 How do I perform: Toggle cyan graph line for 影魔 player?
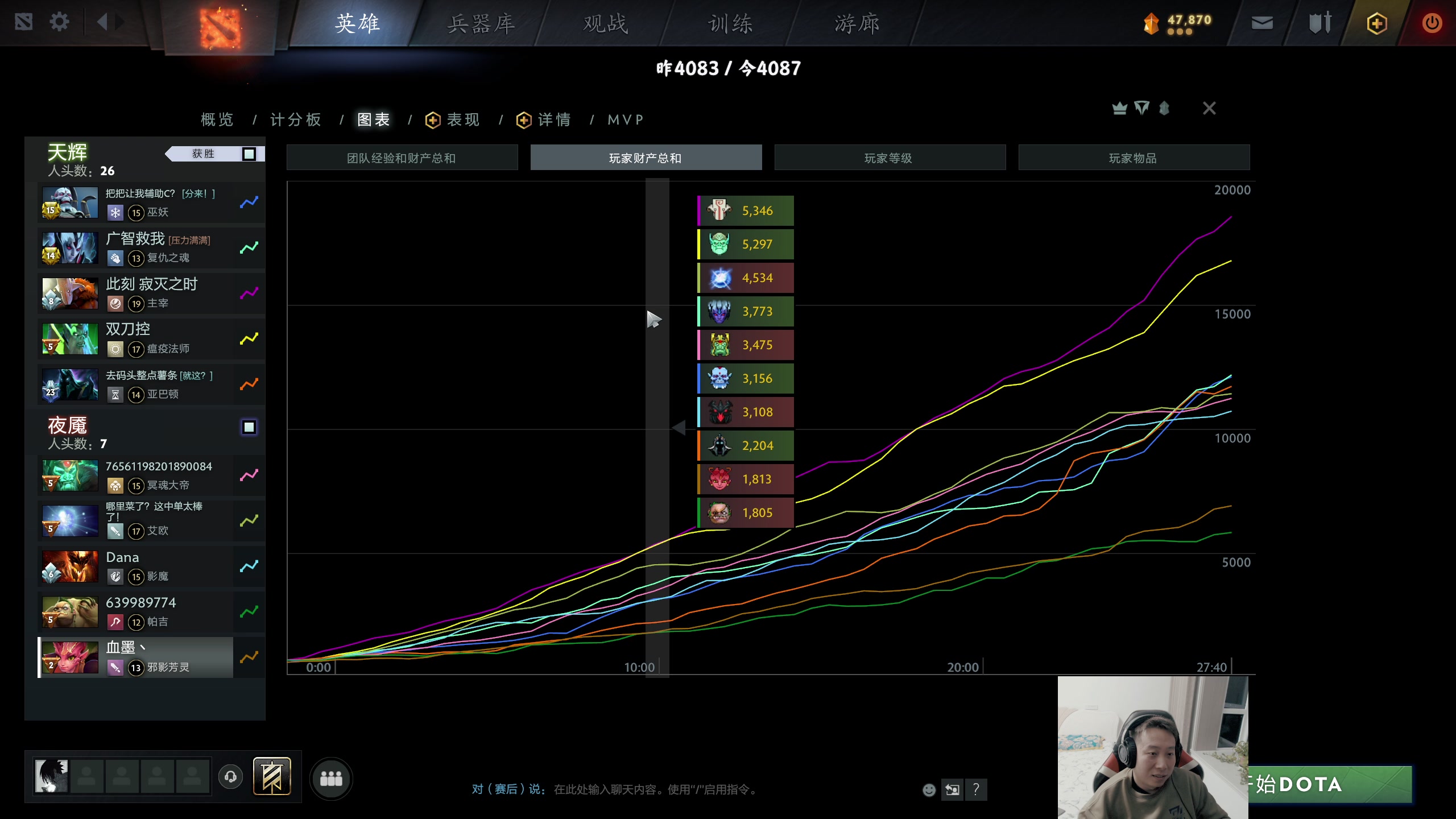pos(249,566)
